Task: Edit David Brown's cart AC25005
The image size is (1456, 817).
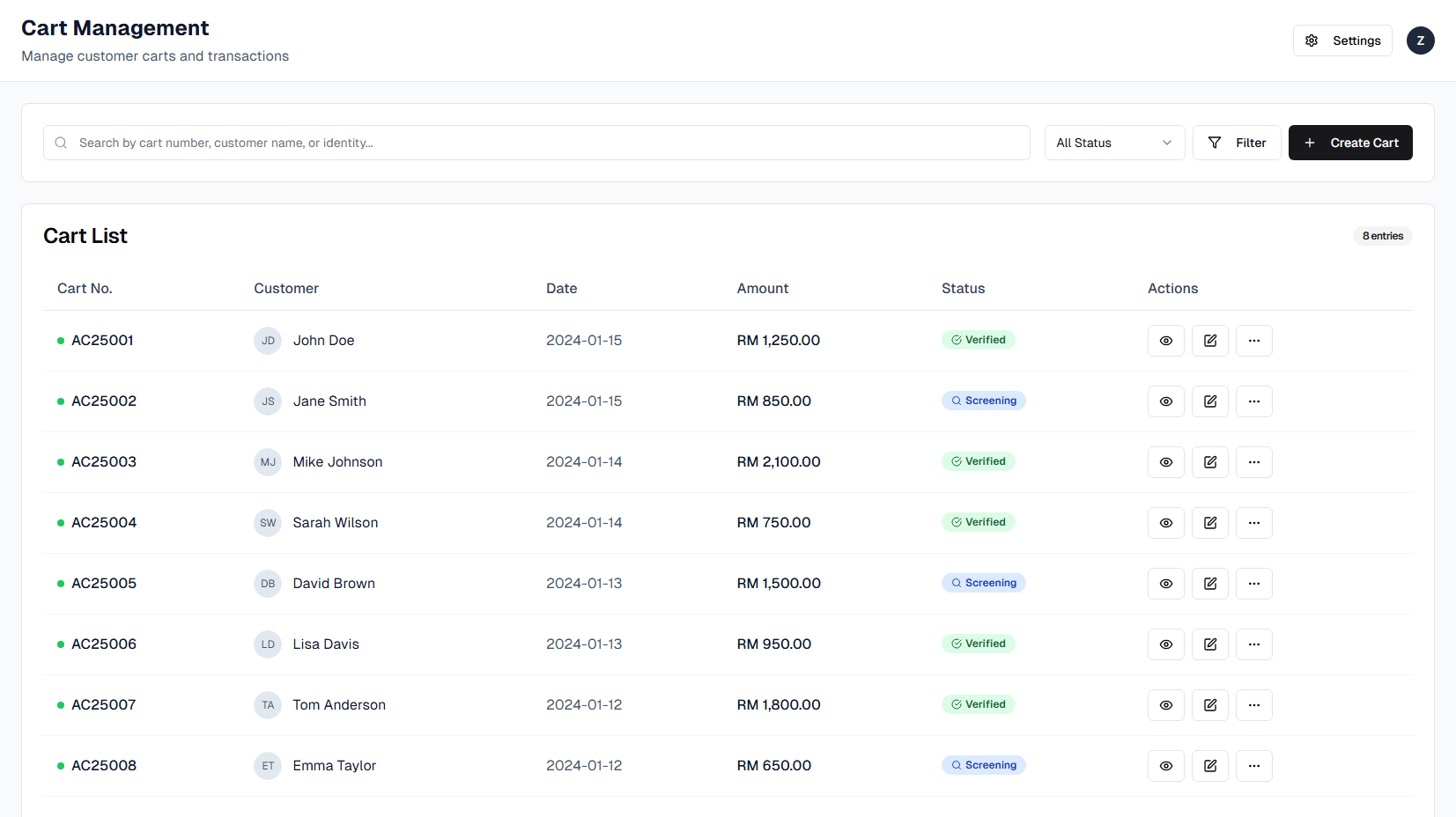Action: coord(1209,584)
